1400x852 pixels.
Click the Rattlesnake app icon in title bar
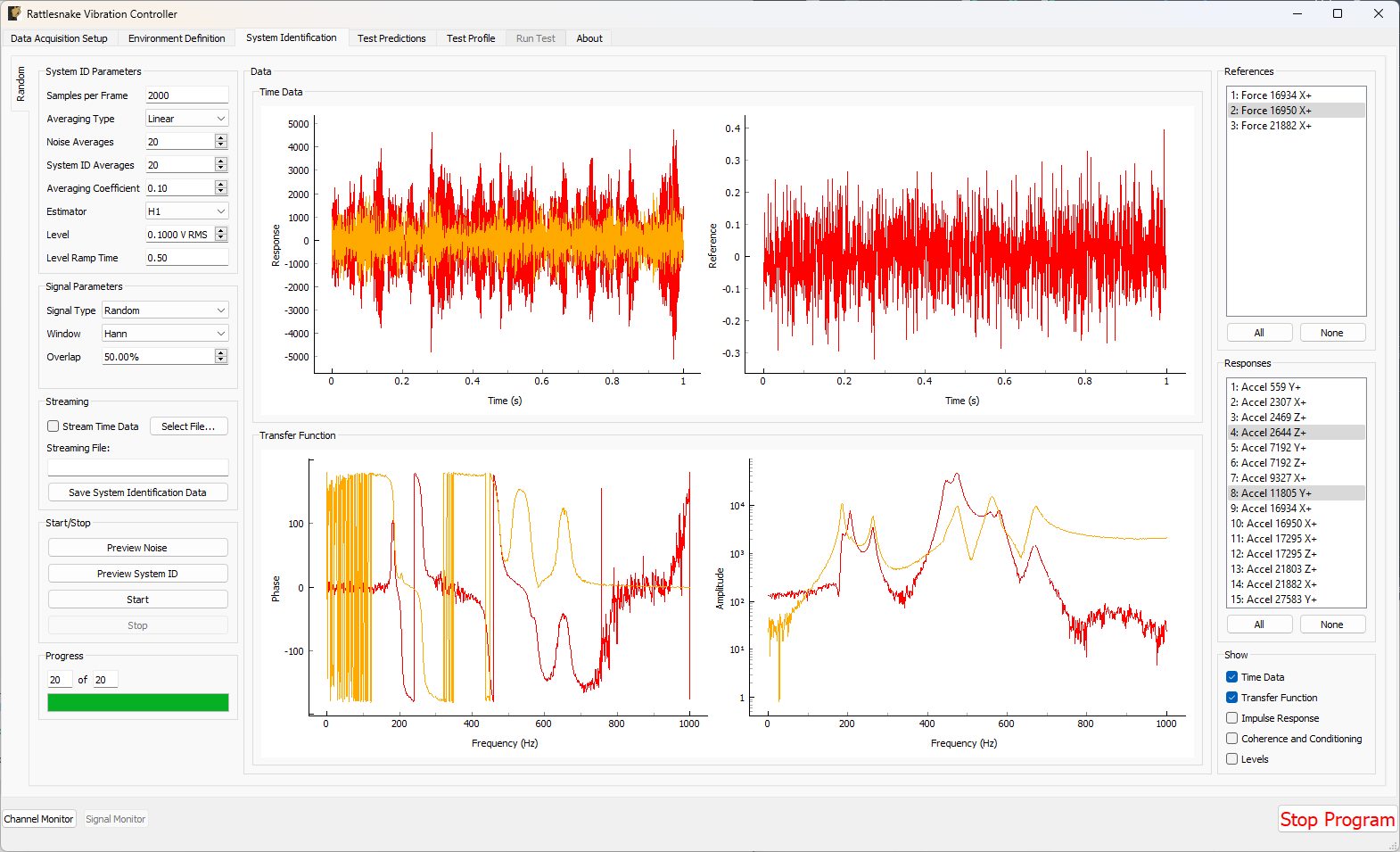(x=14, y=13)
